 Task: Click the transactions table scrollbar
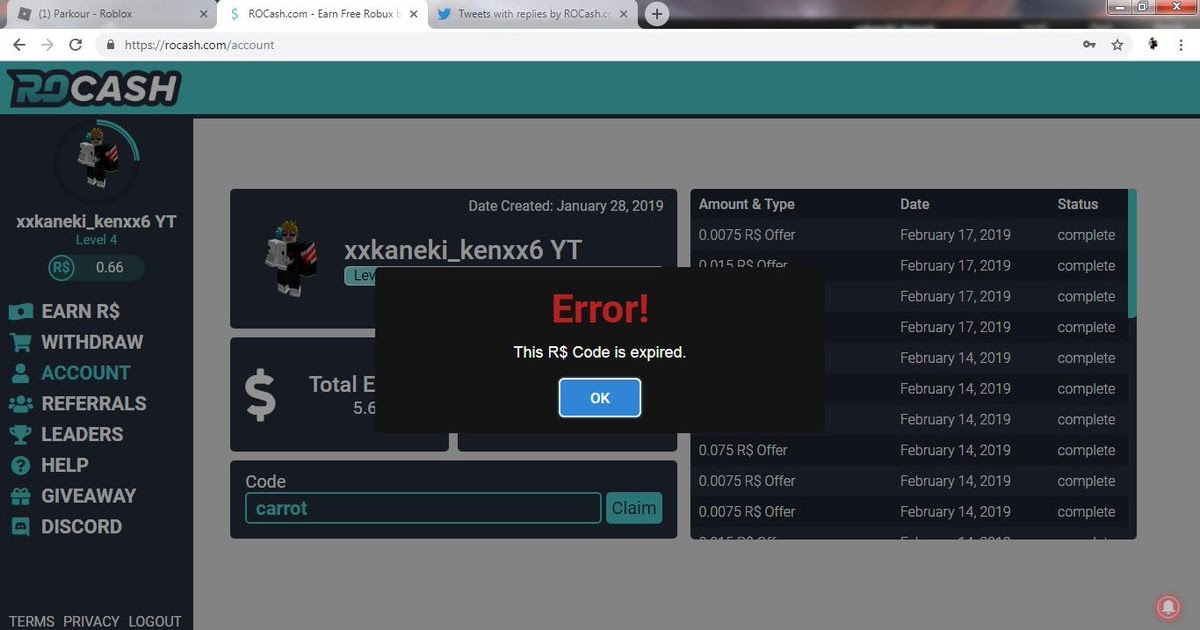click(1132, 254)
